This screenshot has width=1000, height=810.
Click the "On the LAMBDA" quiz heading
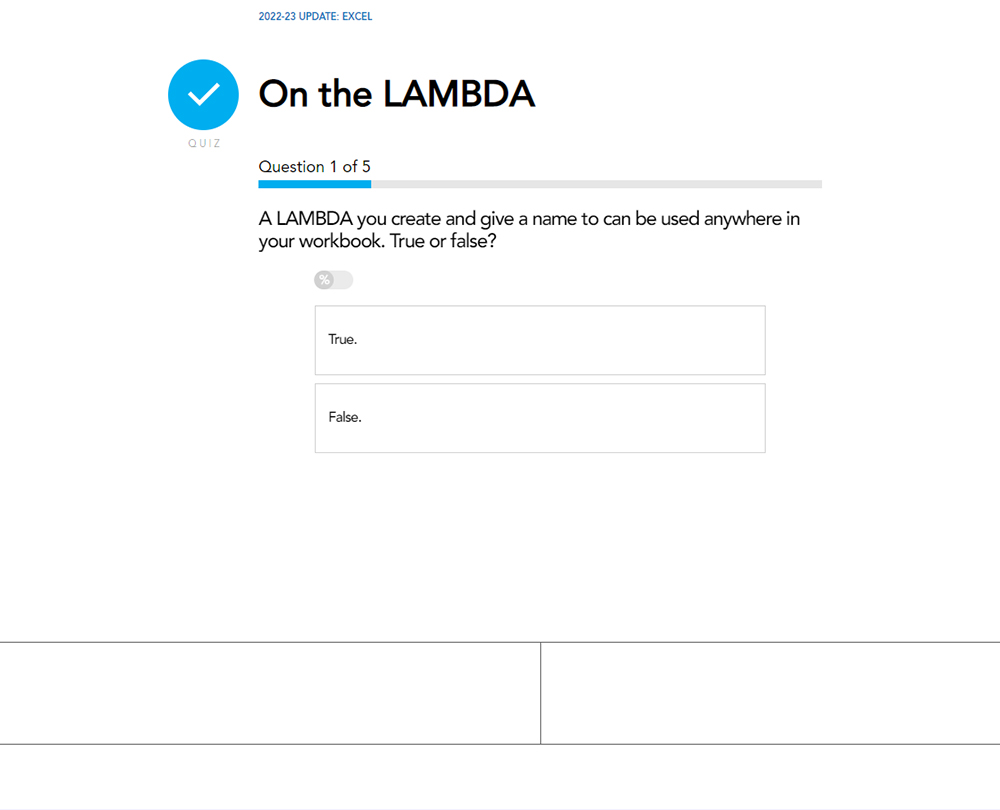[x=397, y=94]
